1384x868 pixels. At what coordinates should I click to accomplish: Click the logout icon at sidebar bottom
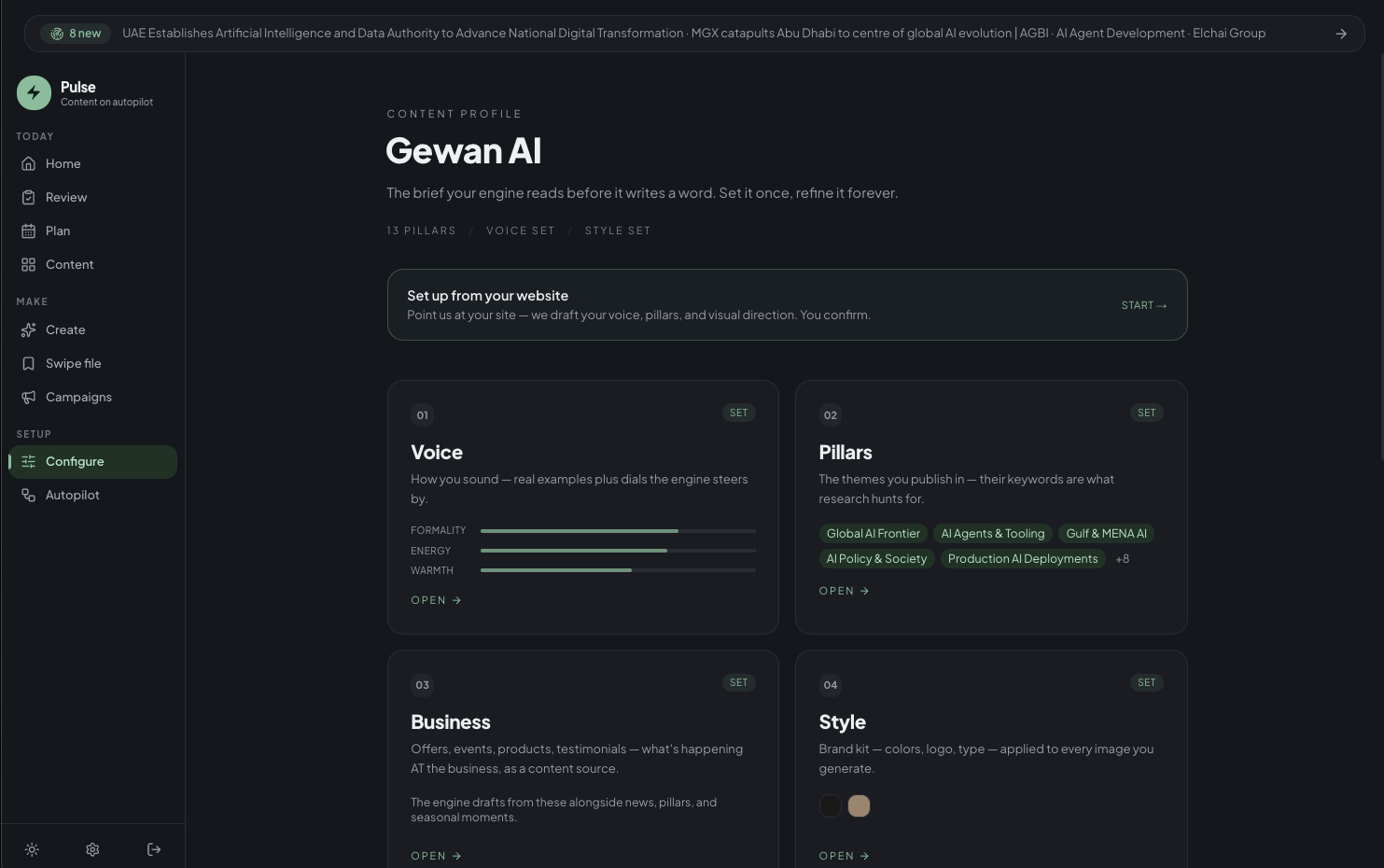coord(154,849)
